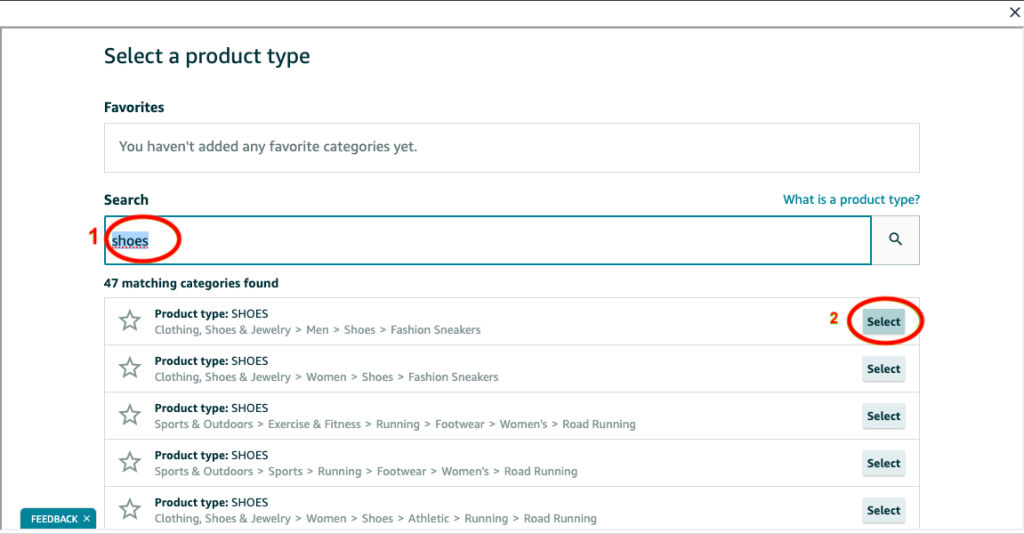Screen dimensions: 1024x534
Task: Choose Select for Women Athletic Road Running
Action: tap(883, 510)
